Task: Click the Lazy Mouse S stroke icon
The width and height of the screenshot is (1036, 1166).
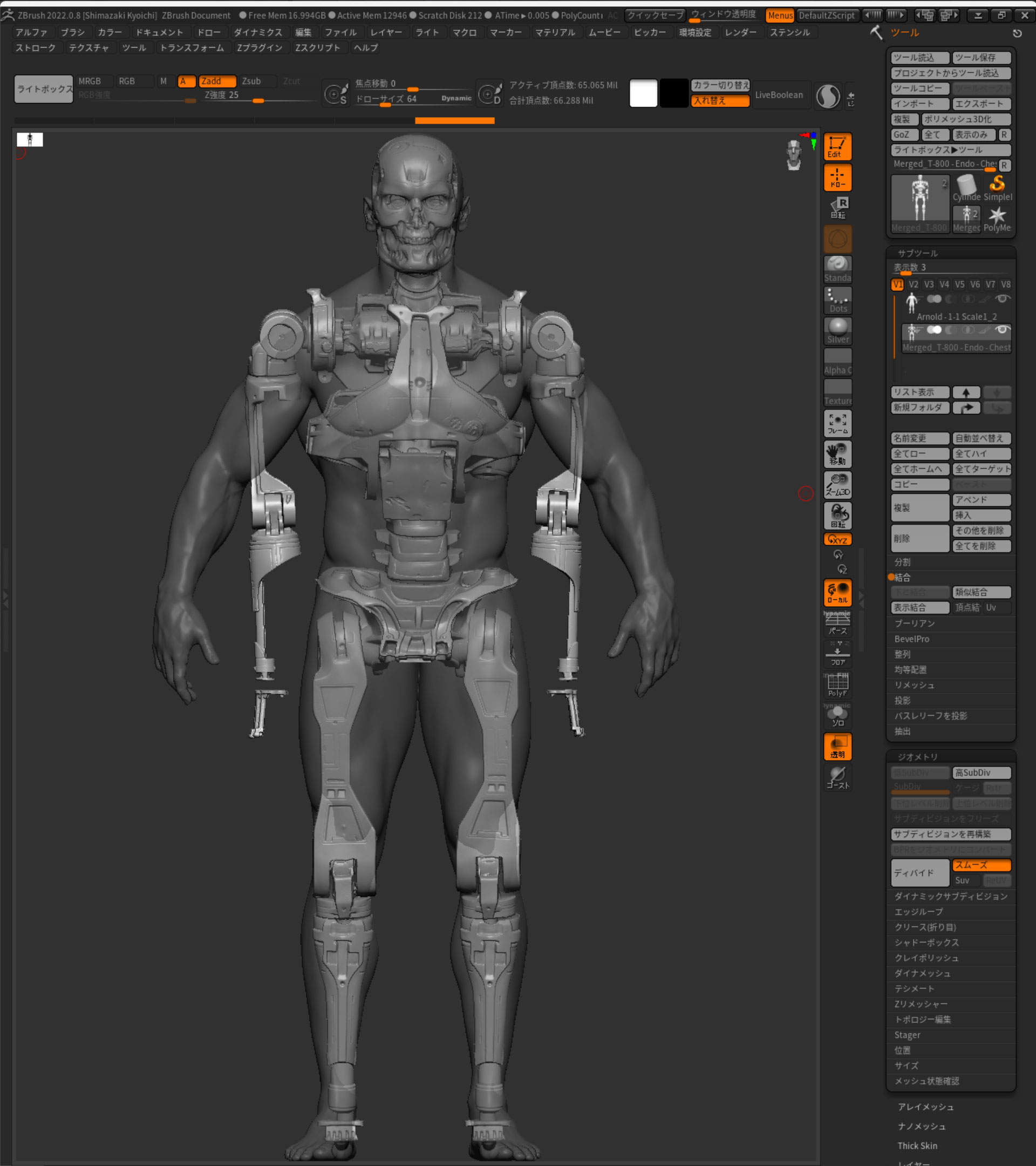Action: coord(335,93)
